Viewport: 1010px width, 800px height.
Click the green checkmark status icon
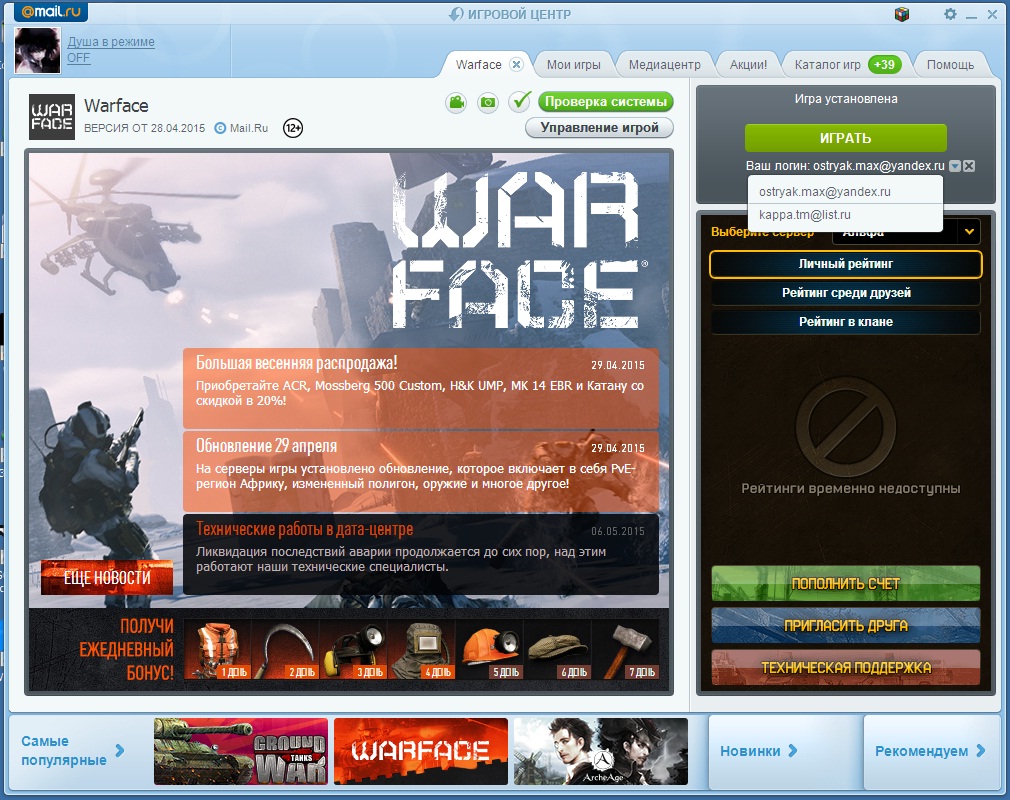520,101
